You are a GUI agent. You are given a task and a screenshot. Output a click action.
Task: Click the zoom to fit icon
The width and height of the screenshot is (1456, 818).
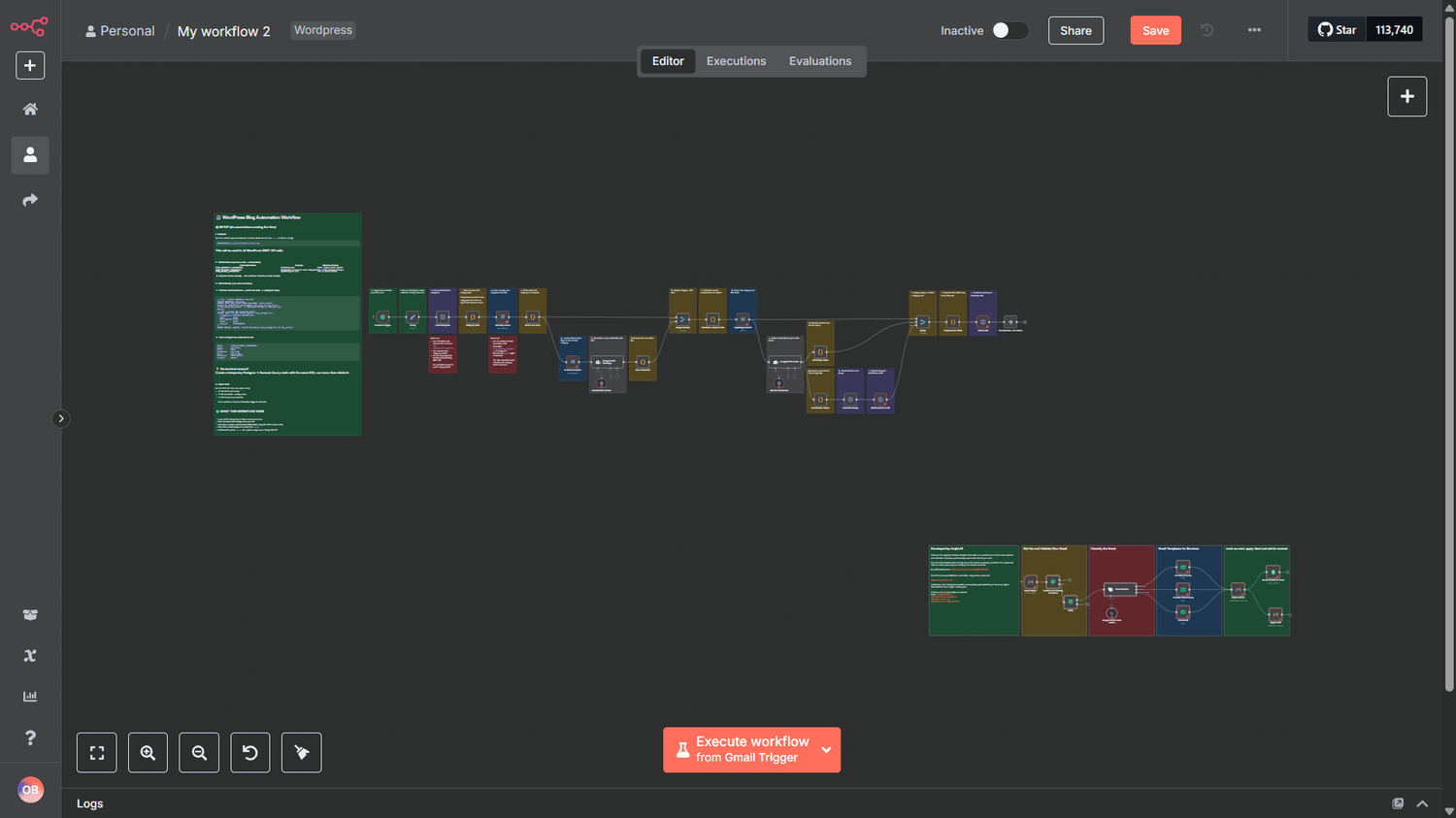tap(97, 753)
